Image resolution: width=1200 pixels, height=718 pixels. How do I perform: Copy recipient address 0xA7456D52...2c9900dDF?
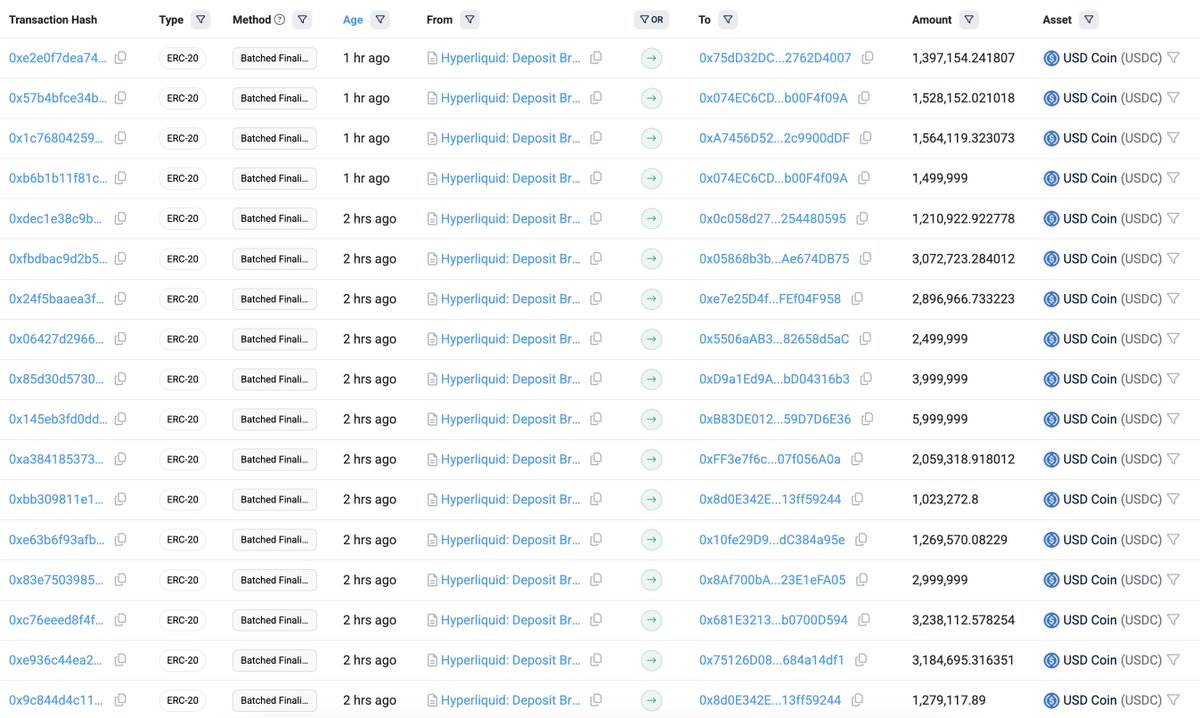865,138
